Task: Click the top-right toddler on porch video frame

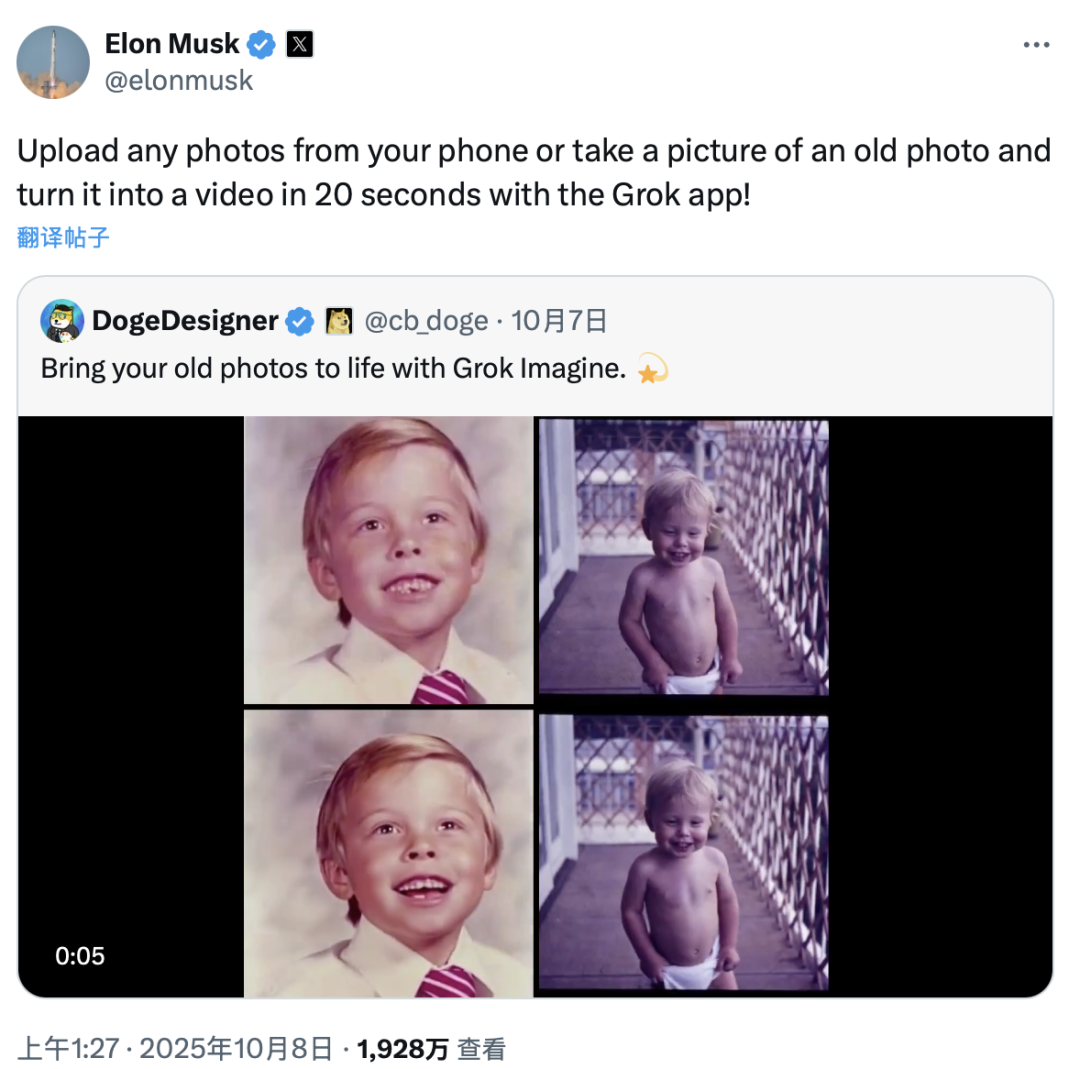Action: [x=684, y=556]
